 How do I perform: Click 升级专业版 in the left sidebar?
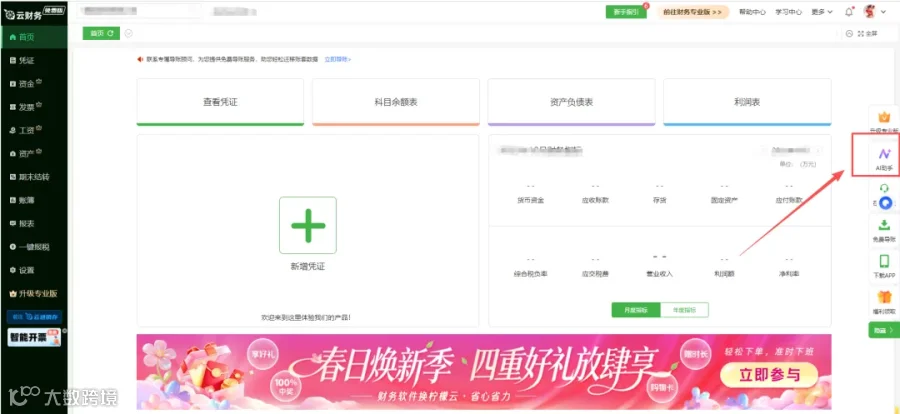coord(34,293)
